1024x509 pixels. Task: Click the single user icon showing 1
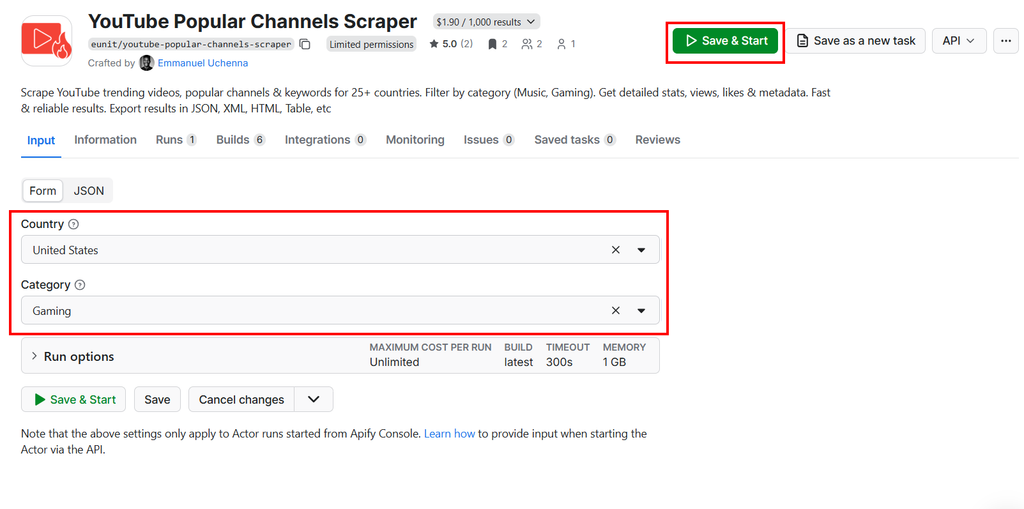tap(561, 44)
